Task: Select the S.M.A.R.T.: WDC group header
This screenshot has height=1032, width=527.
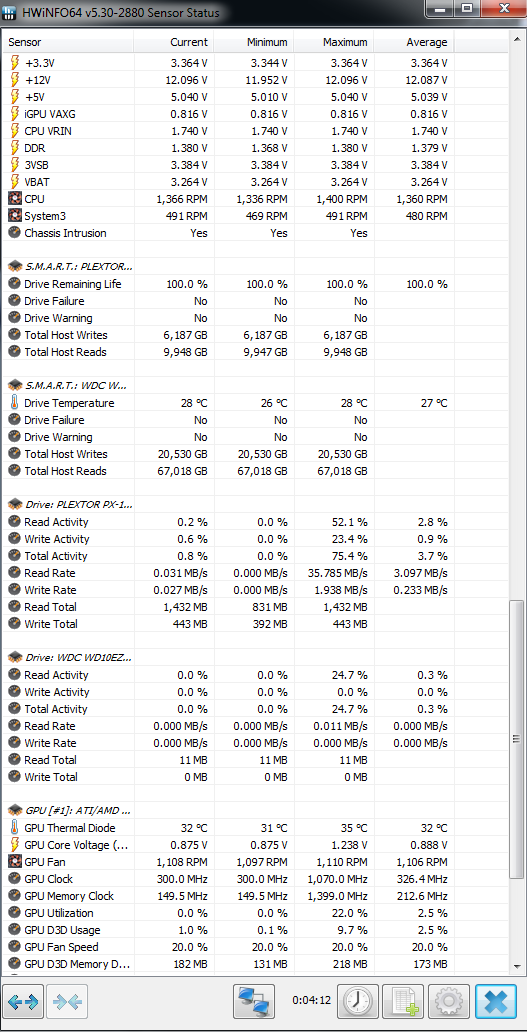Action: (67, 386)
